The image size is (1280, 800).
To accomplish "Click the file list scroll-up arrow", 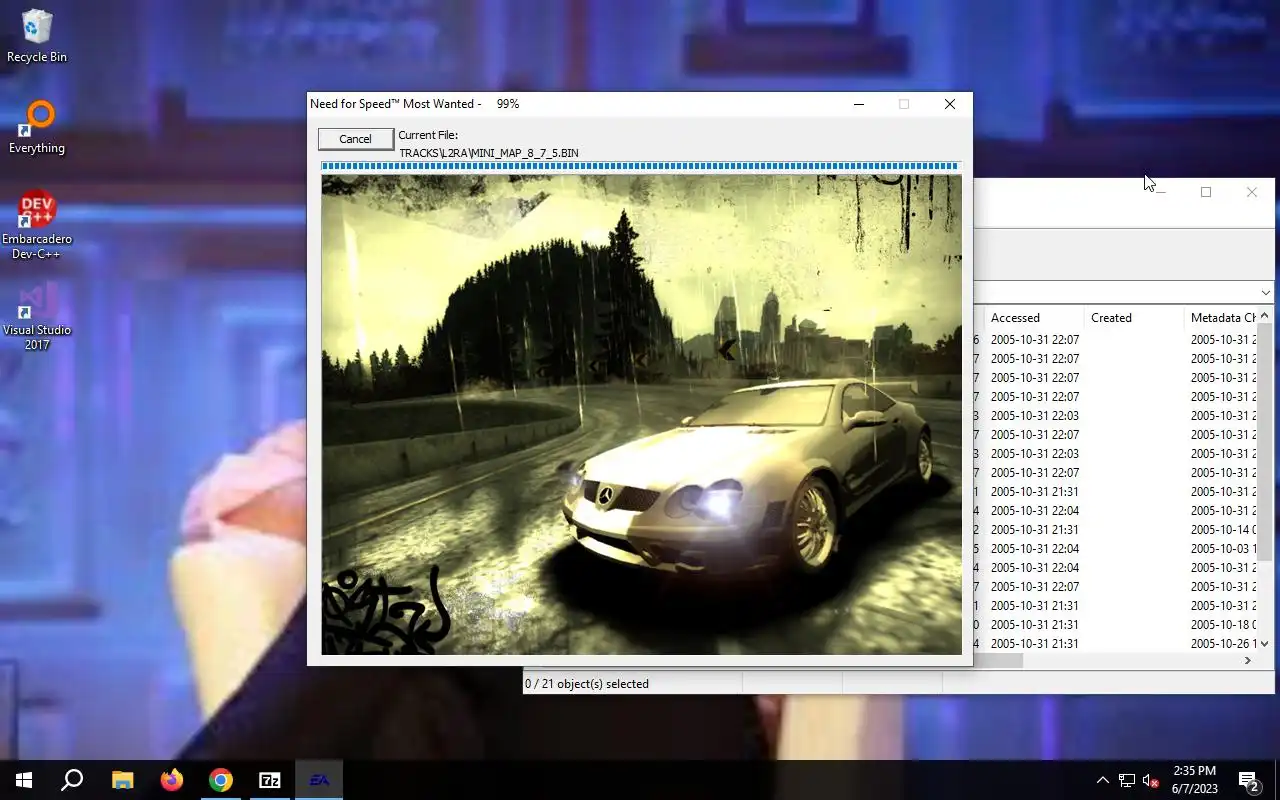I will pyautogui.click(x=1264, y=316).
